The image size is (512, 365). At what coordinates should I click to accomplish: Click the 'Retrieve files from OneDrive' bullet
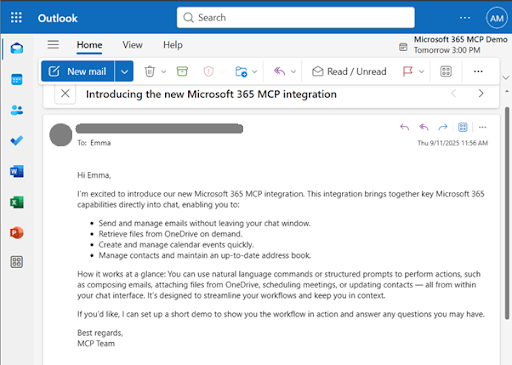pos(170,234)
